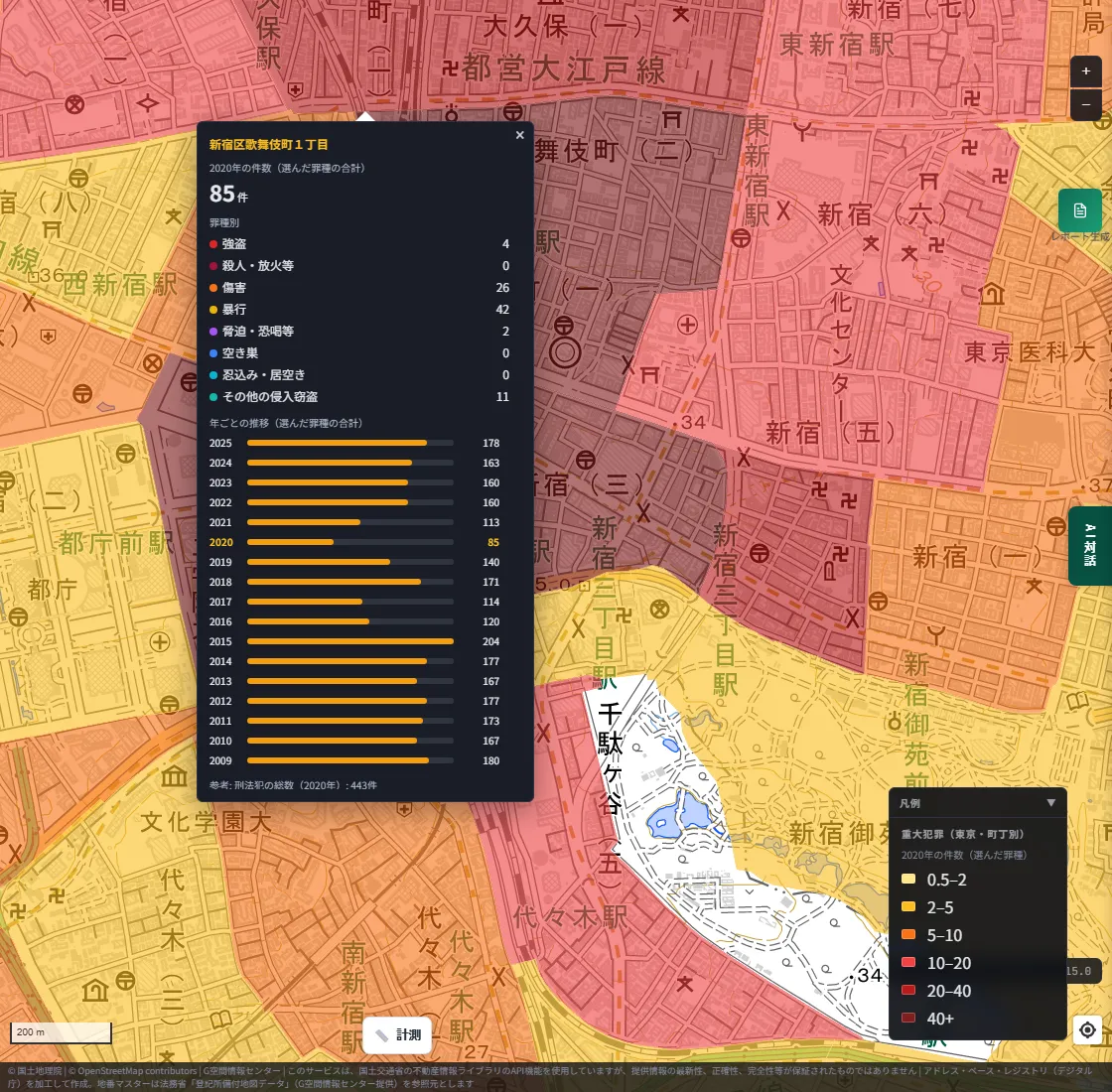Image resolution: width=1112 pixels, height=1092 pixels.
Task: Select the 2–5 legend color swatch
Action: pos(907,907)
